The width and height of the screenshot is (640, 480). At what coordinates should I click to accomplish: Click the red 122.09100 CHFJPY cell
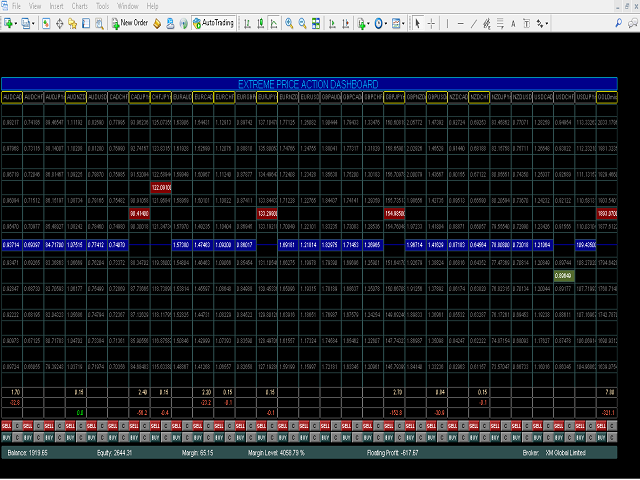161,187
